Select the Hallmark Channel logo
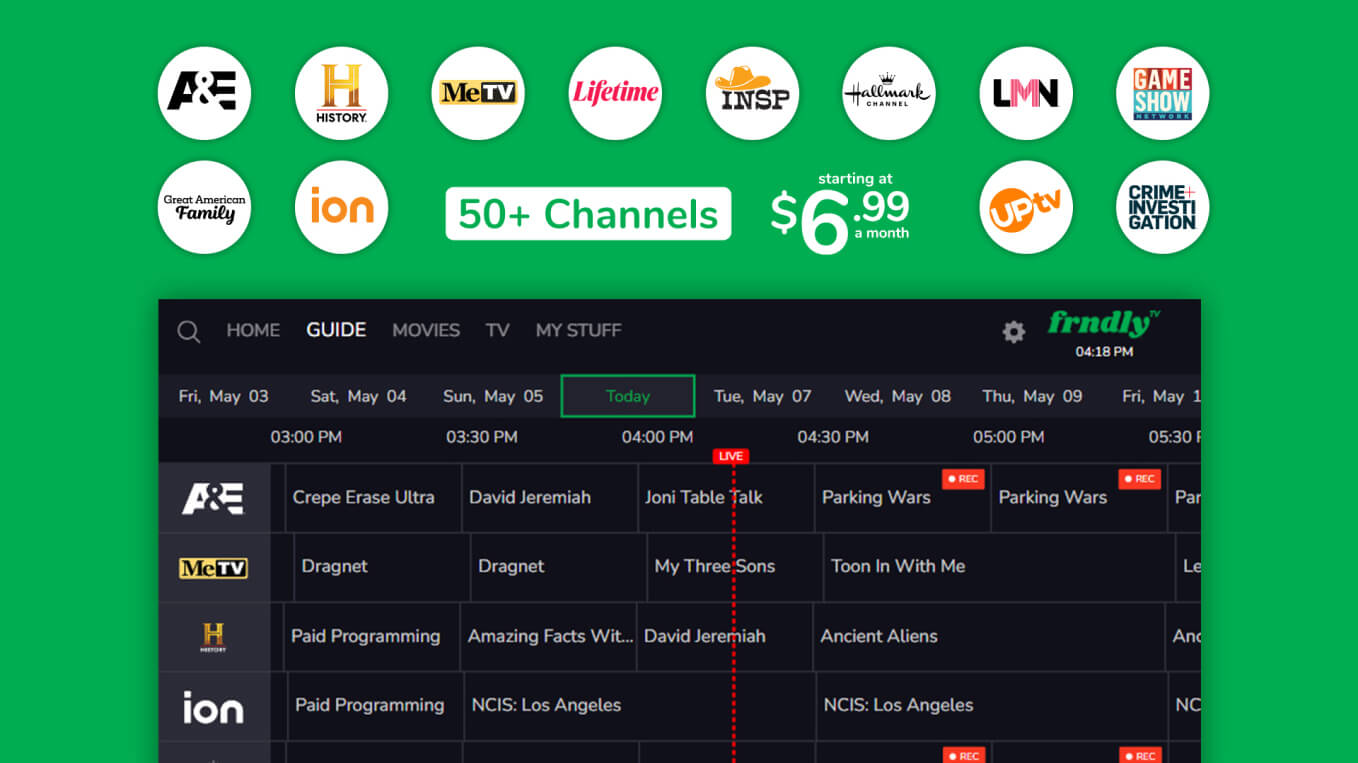 click(x=888, y=93)
